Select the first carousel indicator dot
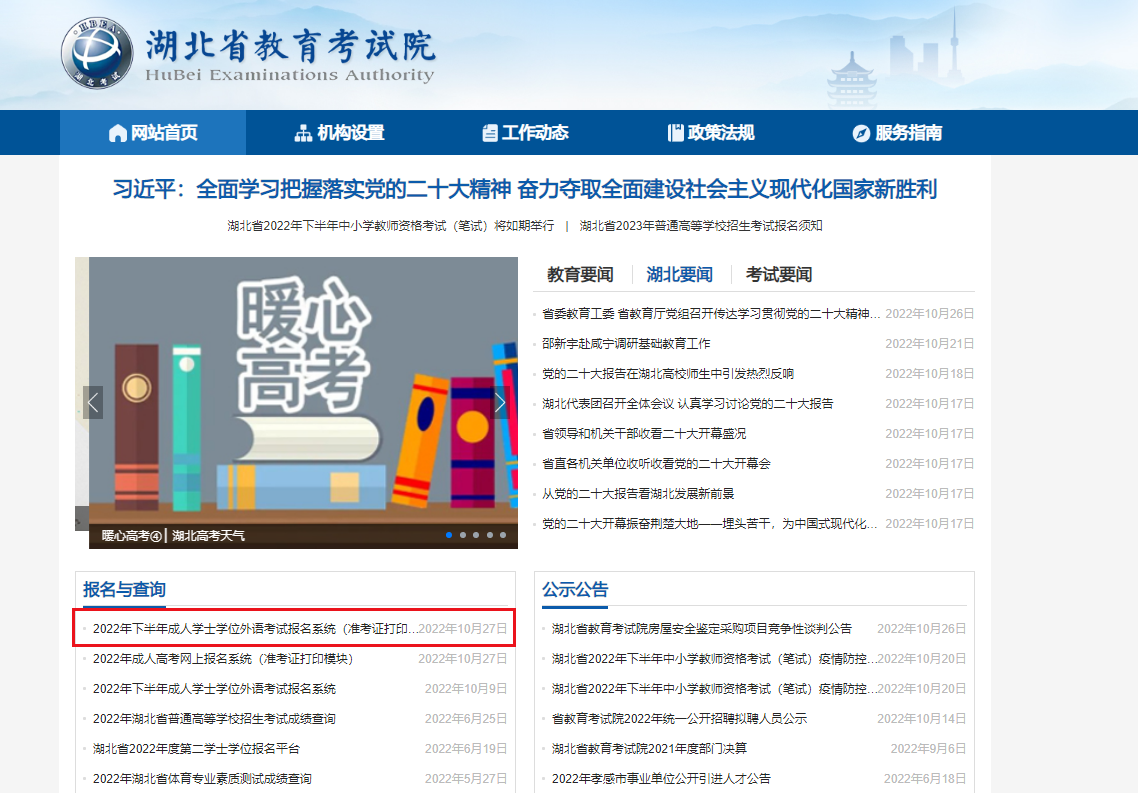Screen dimensions: 1138x793 (449, 535)
